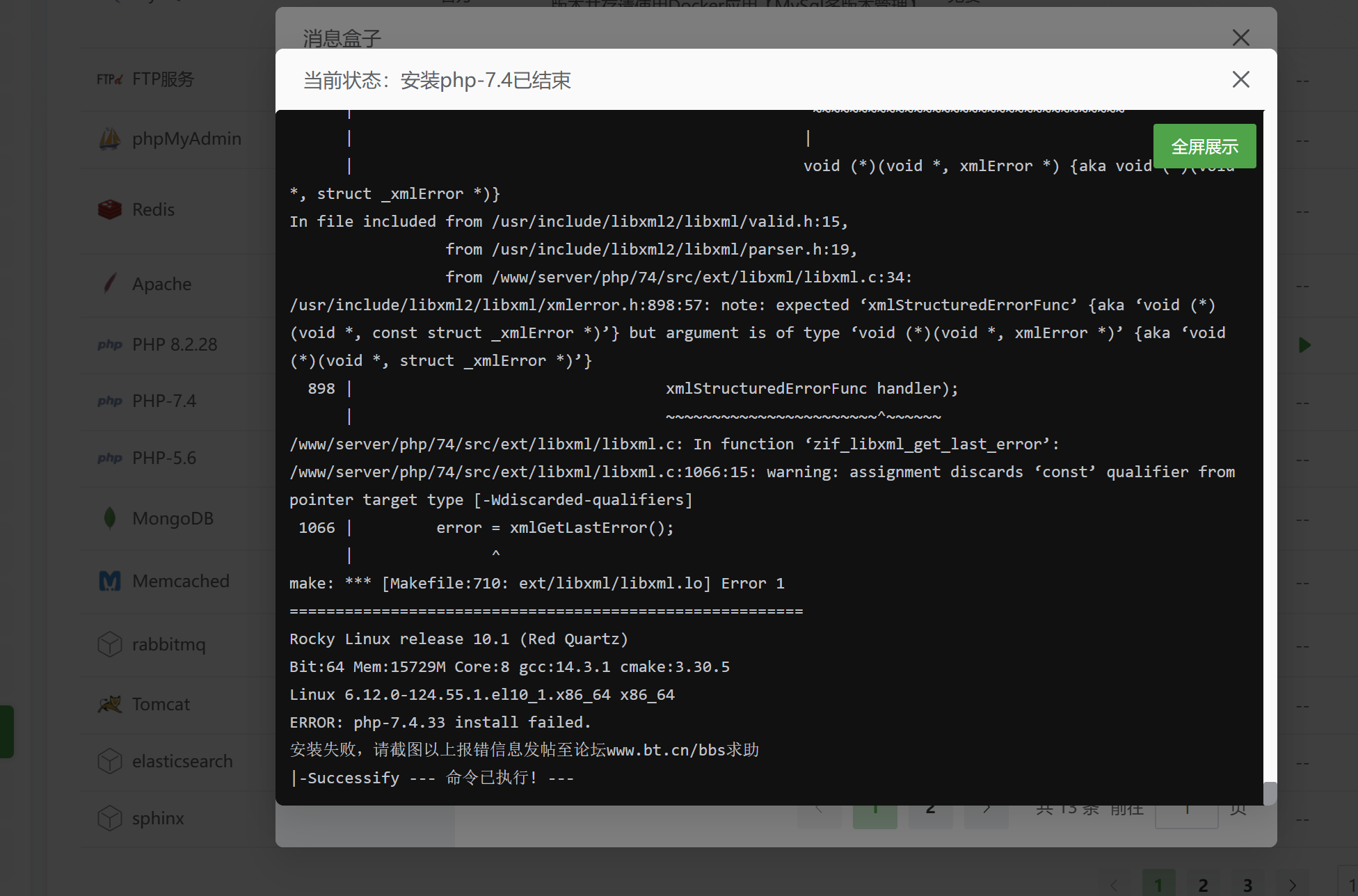Click the elasticsearch cube icon
Viewport: 1358px width, 896px height.
109,761
